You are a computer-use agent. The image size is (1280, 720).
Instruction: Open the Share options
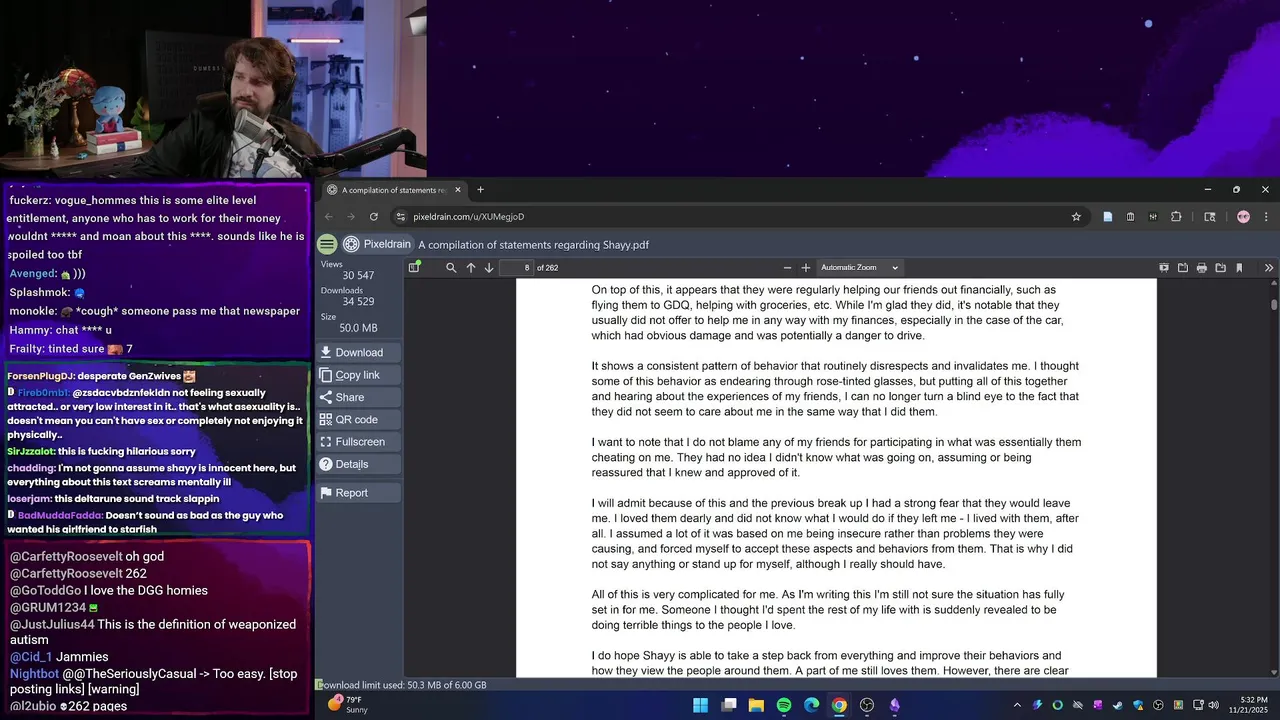click(358, 397)
